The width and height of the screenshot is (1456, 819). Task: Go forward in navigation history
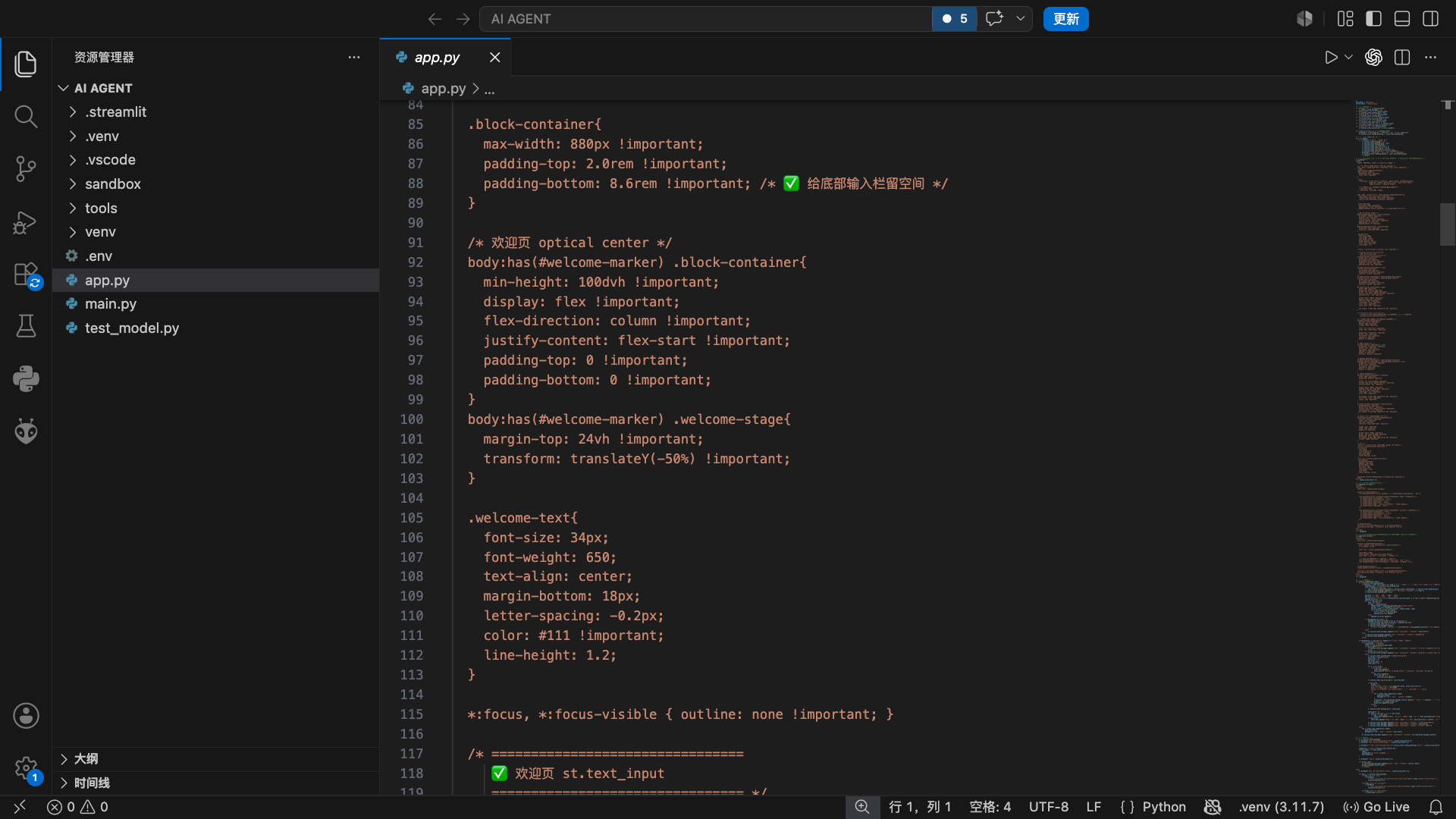(x=463, y=19)
